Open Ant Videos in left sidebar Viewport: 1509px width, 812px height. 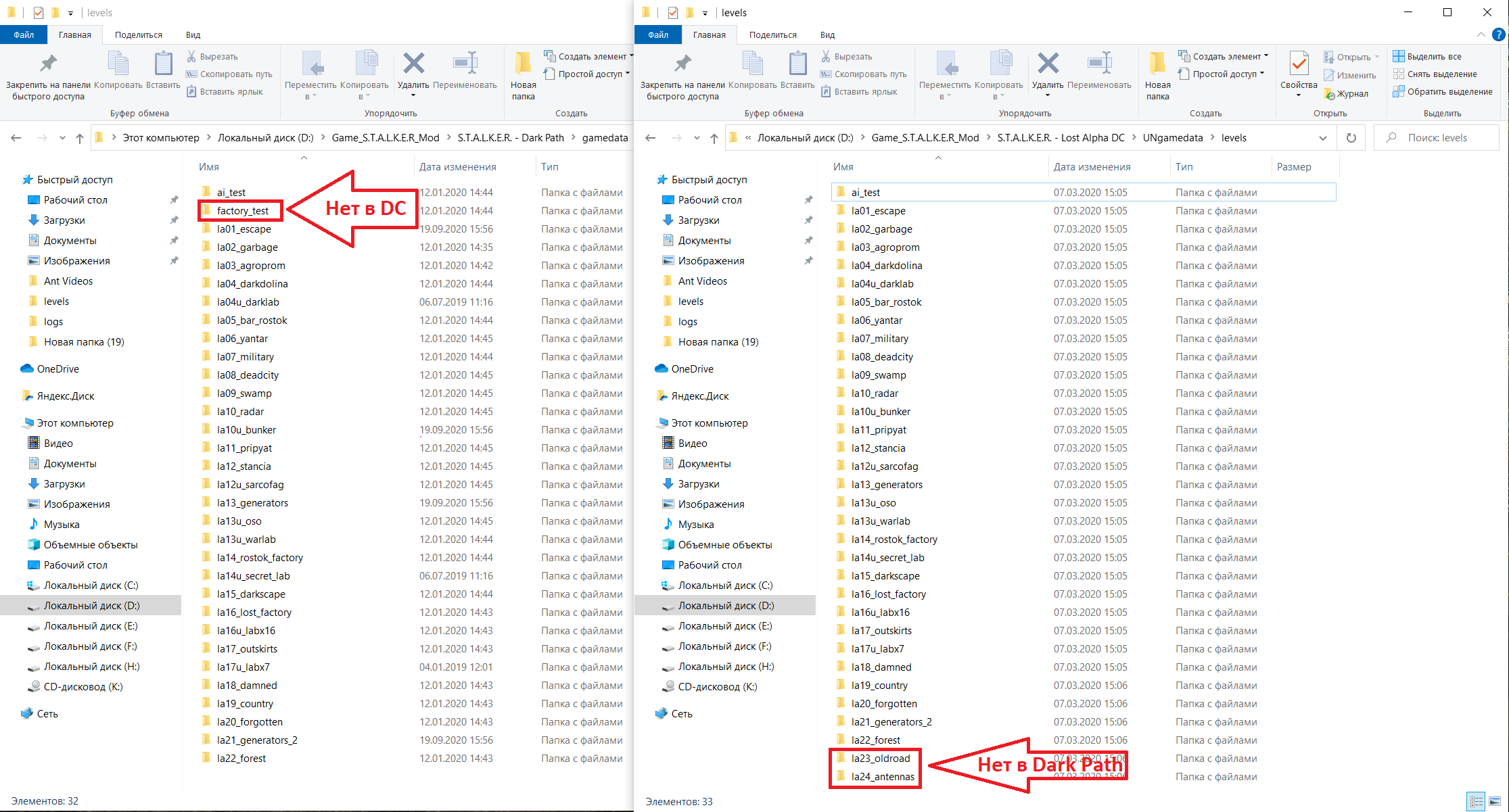click(68, 281)
